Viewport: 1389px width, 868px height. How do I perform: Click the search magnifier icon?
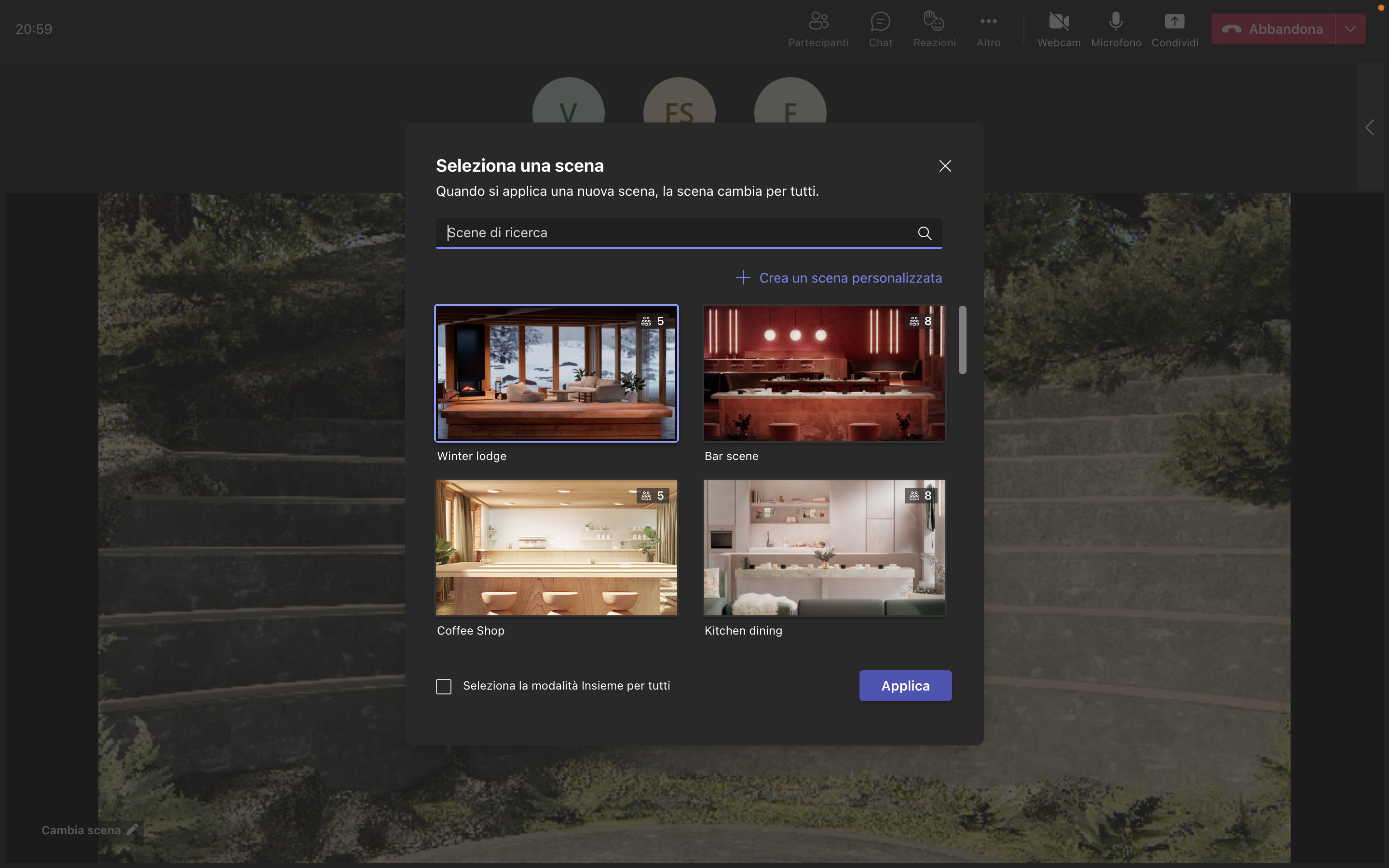(x=924, y=233)
